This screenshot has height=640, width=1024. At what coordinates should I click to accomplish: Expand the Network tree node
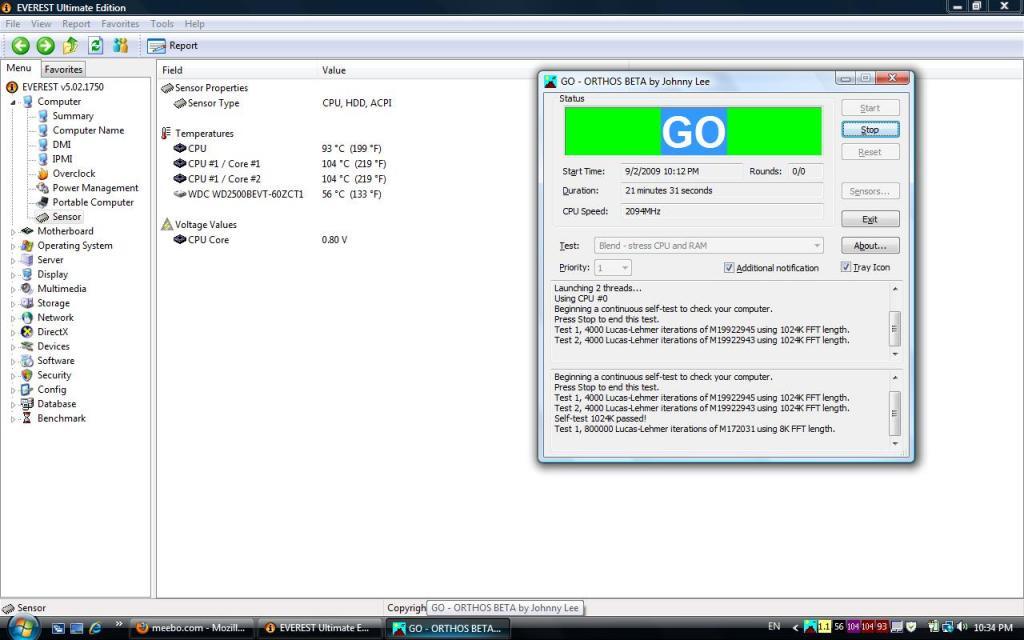click(x=12, y=317)
